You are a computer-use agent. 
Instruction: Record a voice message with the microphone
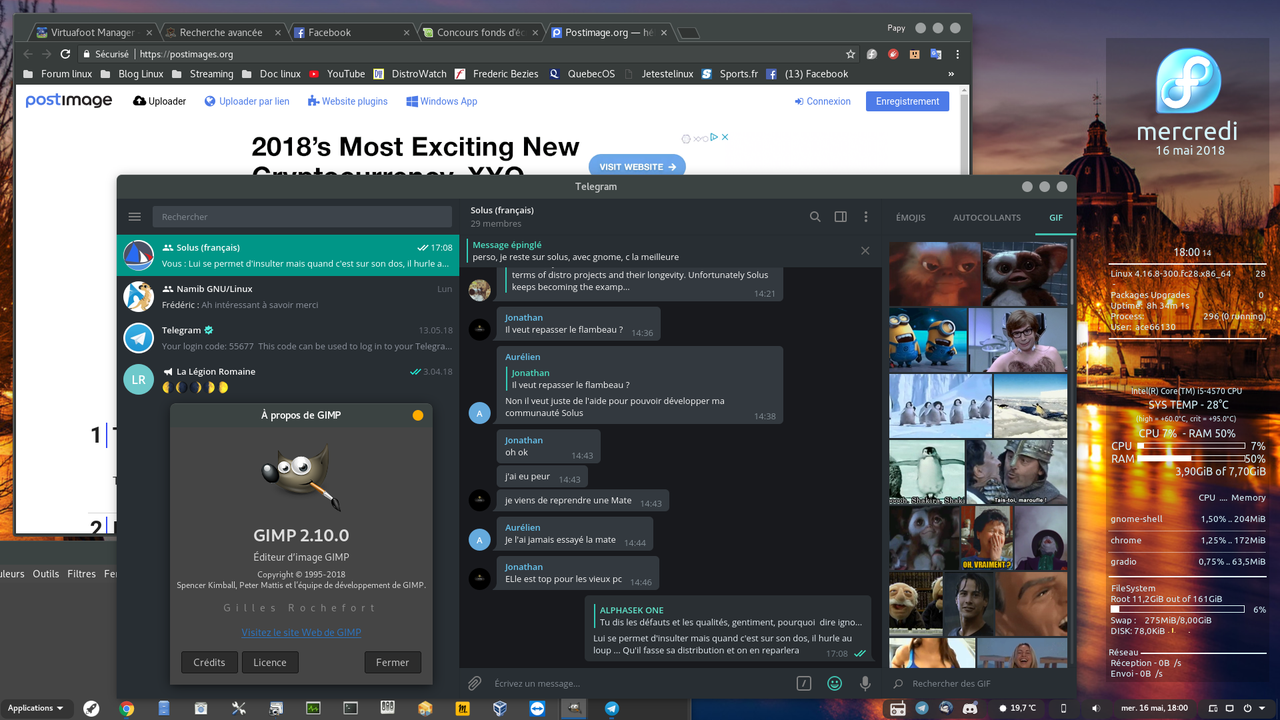point(865,684)
